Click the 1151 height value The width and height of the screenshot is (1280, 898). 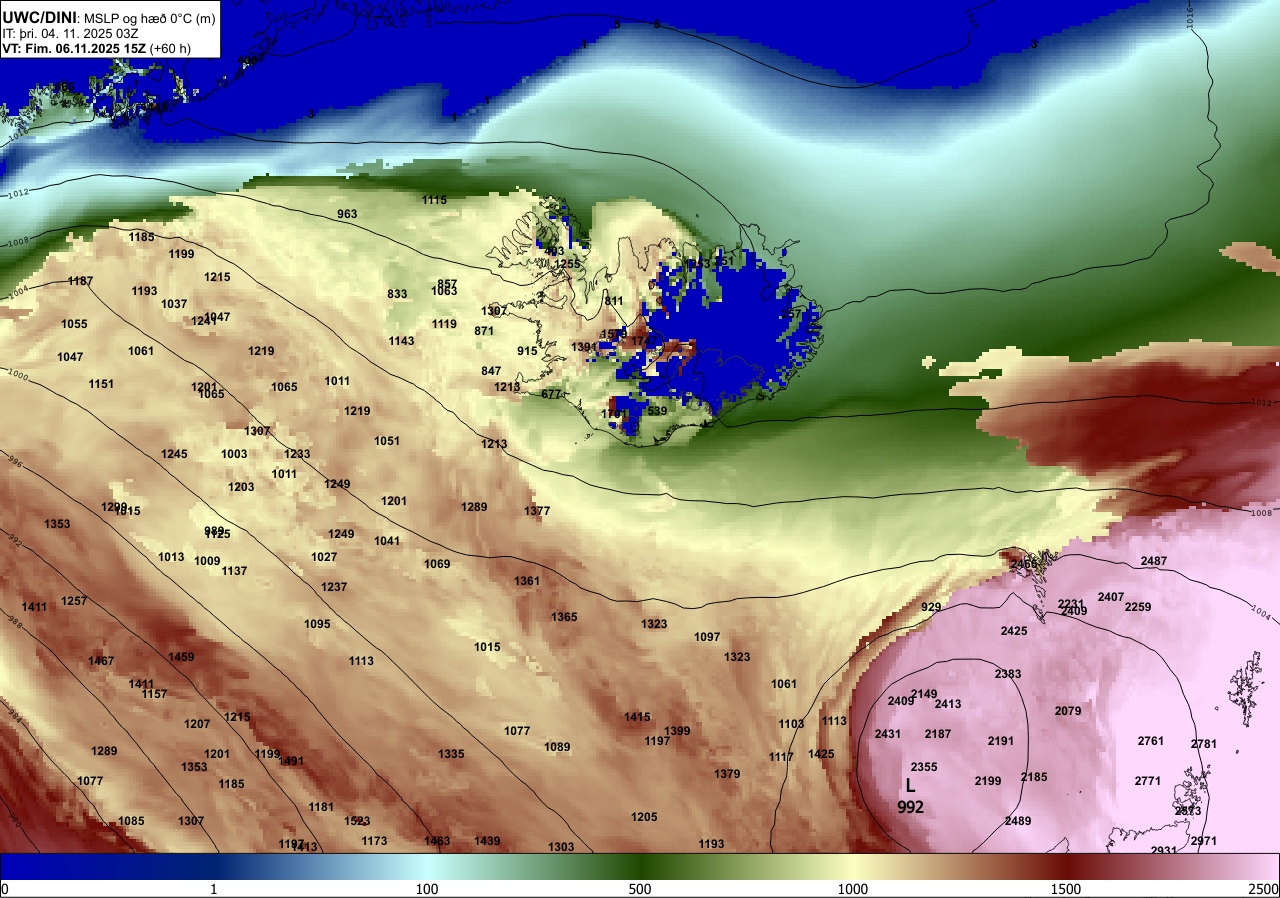[x=101, y=384]
